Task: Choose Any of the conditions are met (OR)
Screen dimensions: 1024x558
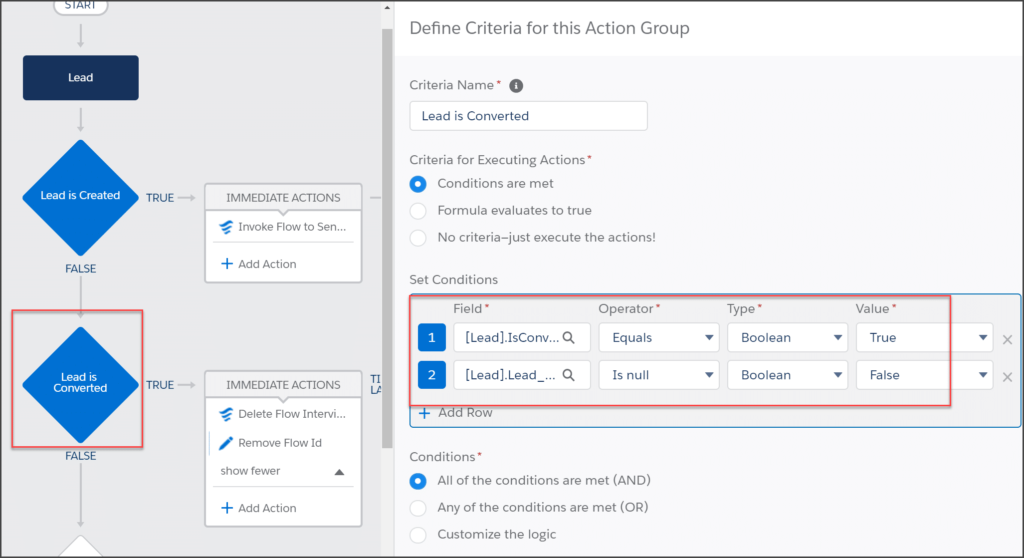Action: pos(418,508)
